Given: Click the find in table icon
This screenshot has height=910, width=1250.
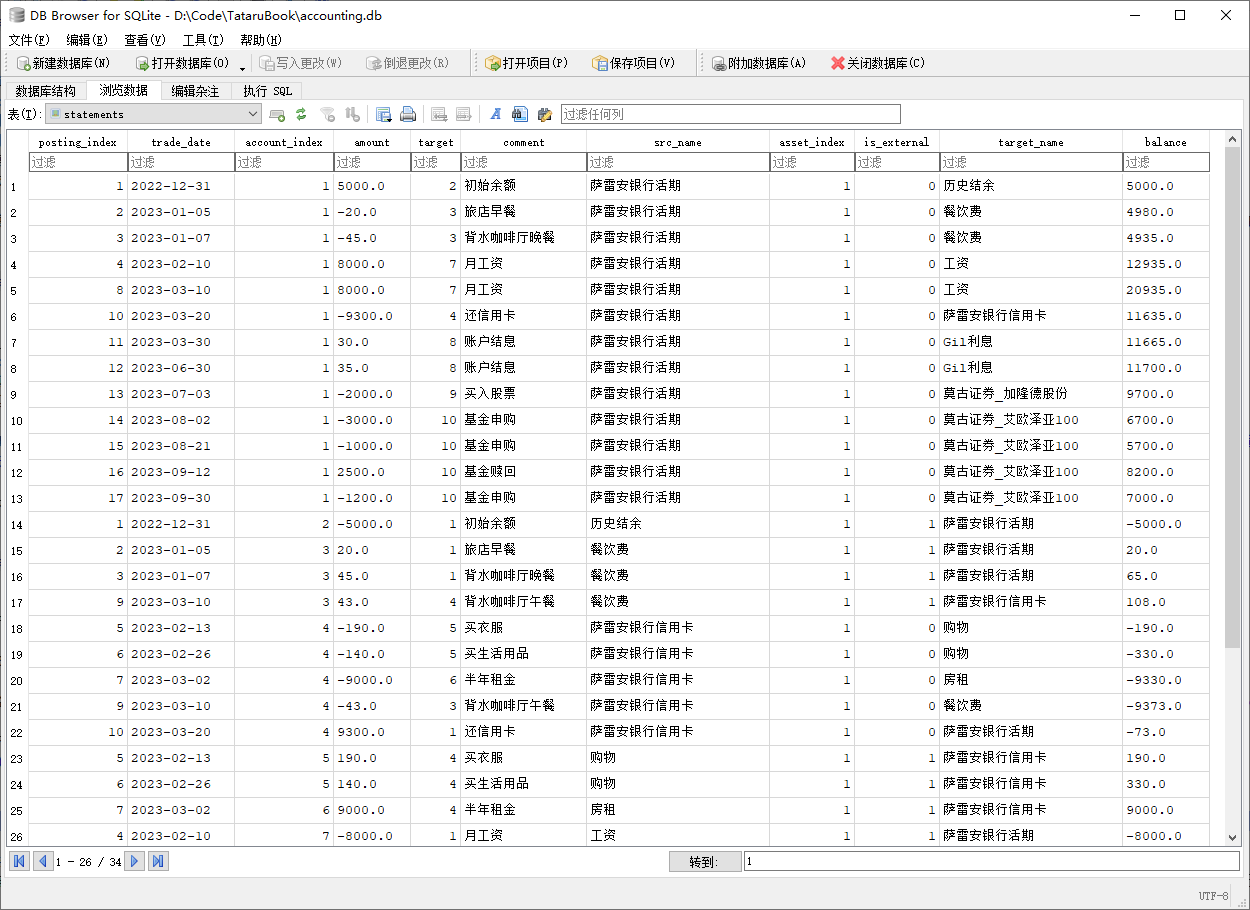Looking at the screenshot, I should [520, 114].
